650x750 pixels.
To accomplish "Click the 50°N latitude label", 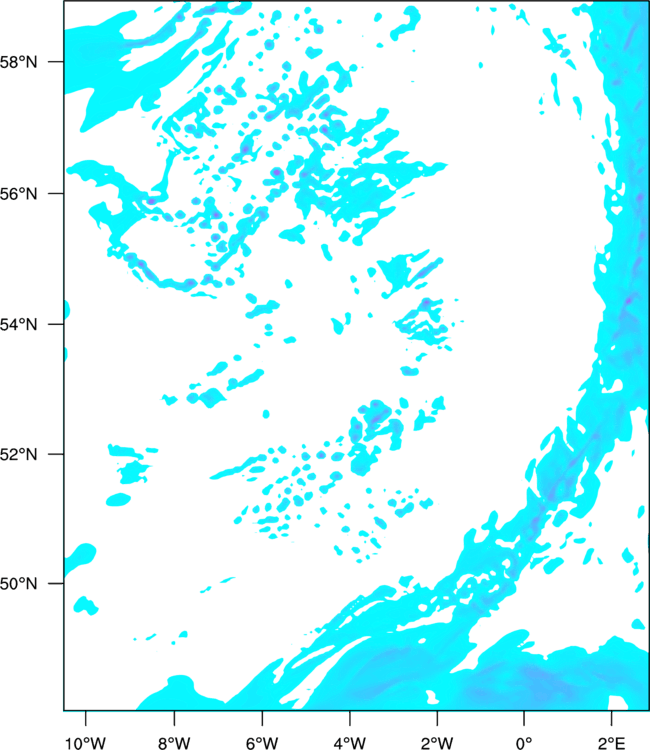I will click(18, 584).
